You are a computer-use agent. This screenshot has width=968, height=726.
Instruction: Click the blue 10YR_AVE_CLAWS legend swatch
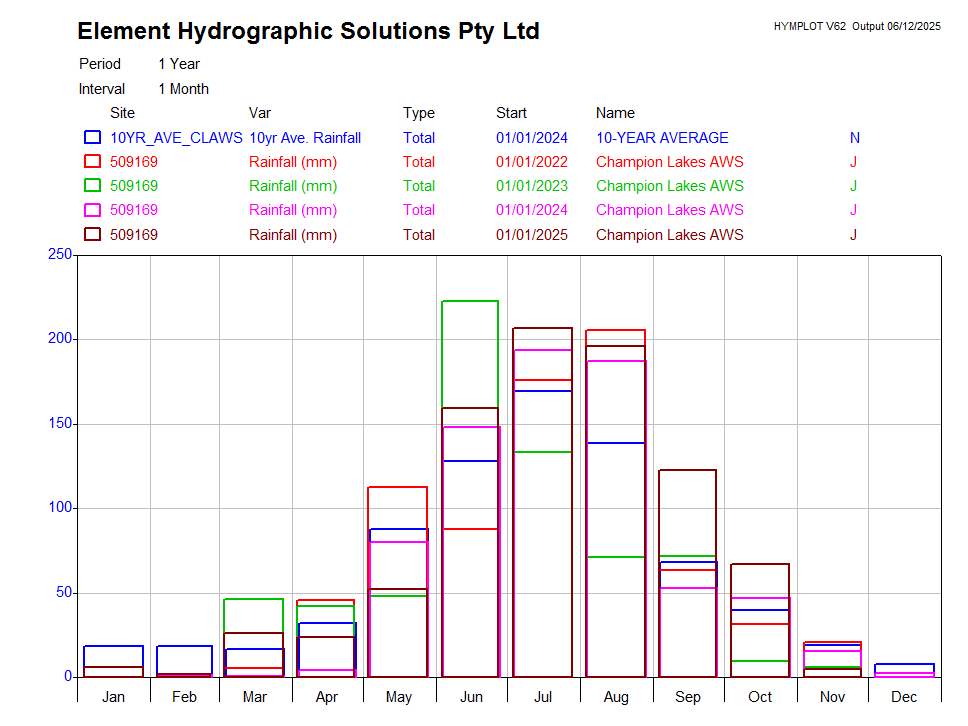92,138
